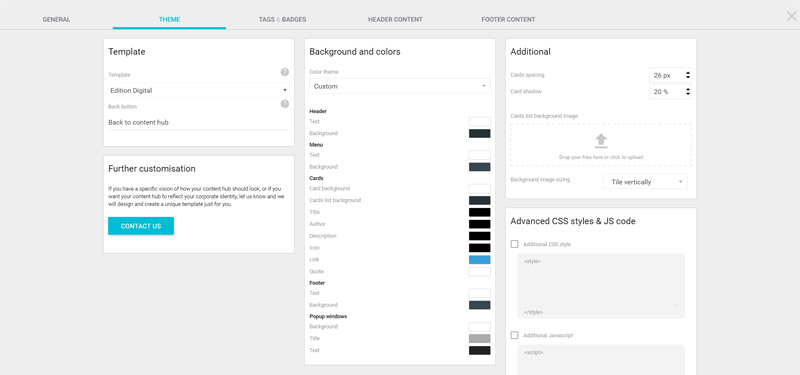Pick the Description color swatch
The width and height of the screenshot is (800, 375).
[480, 236]
